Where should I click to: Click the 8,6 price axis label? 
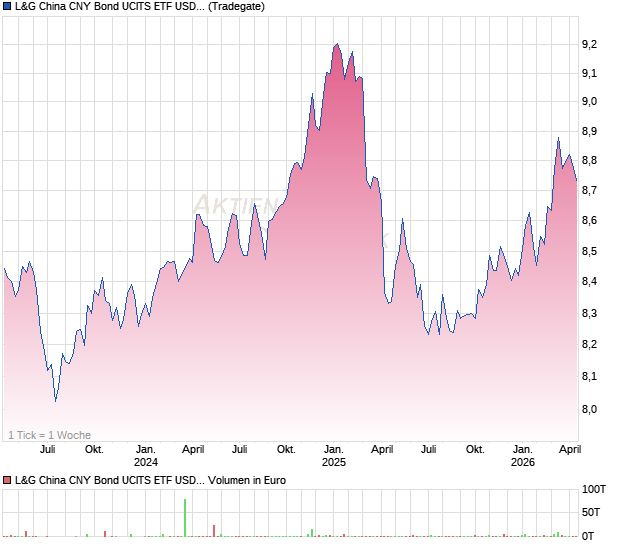(589, 221)
